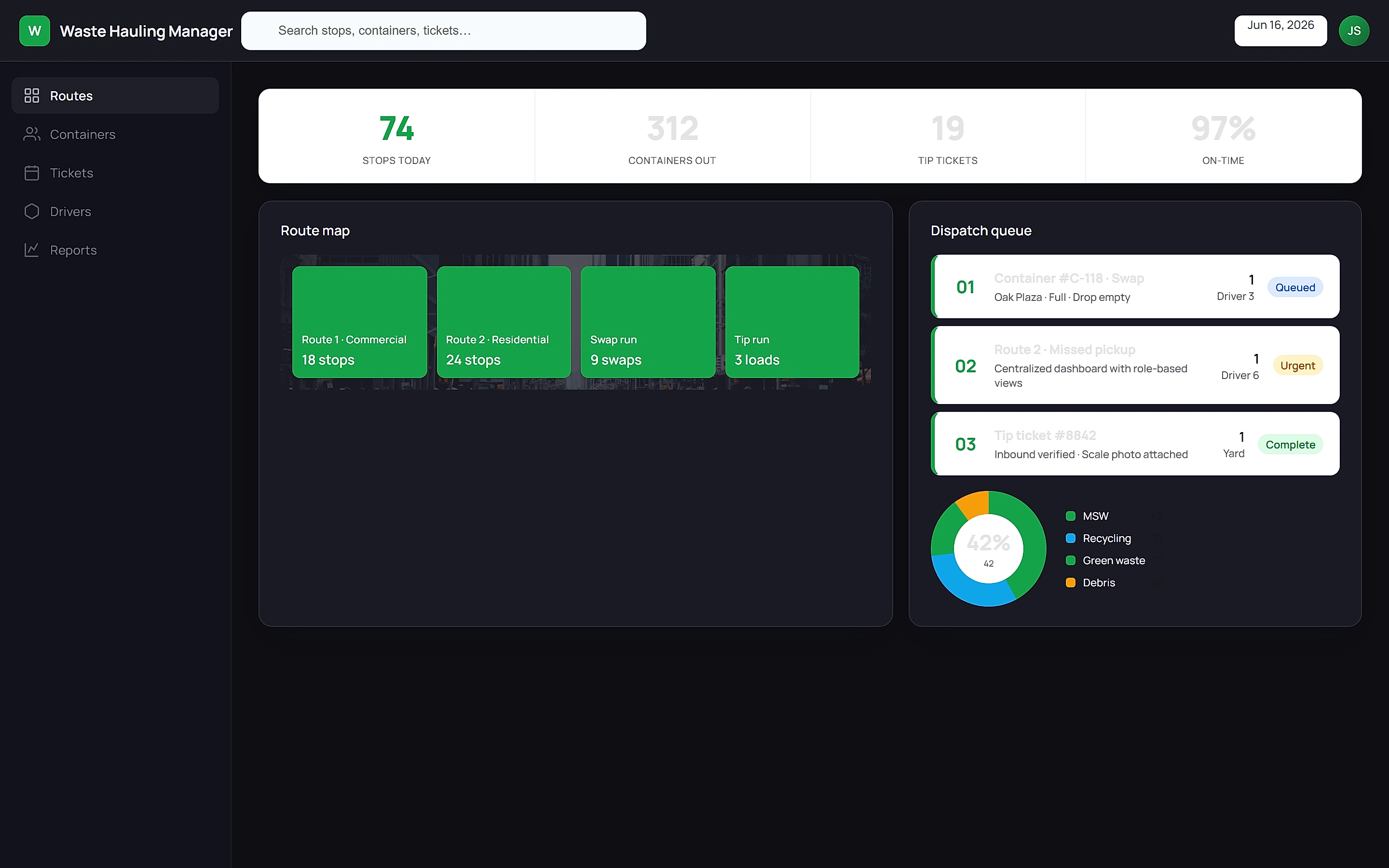Open the JS user avatar
The height and width of the screenshot is (868, 1389).
click(x=1353, y=31)
